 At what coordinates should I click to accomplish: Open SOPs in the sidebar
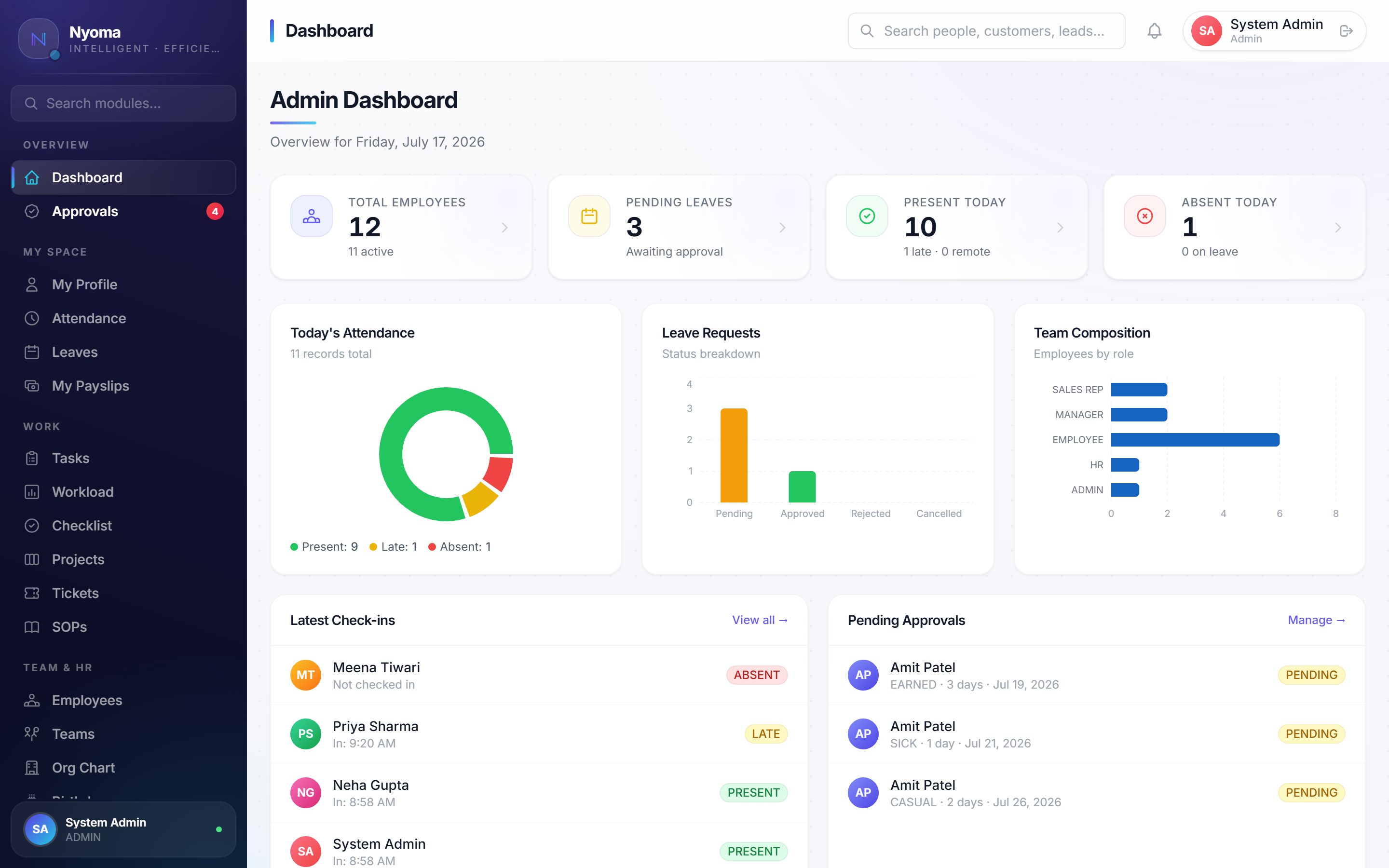(x=123, y=627)
